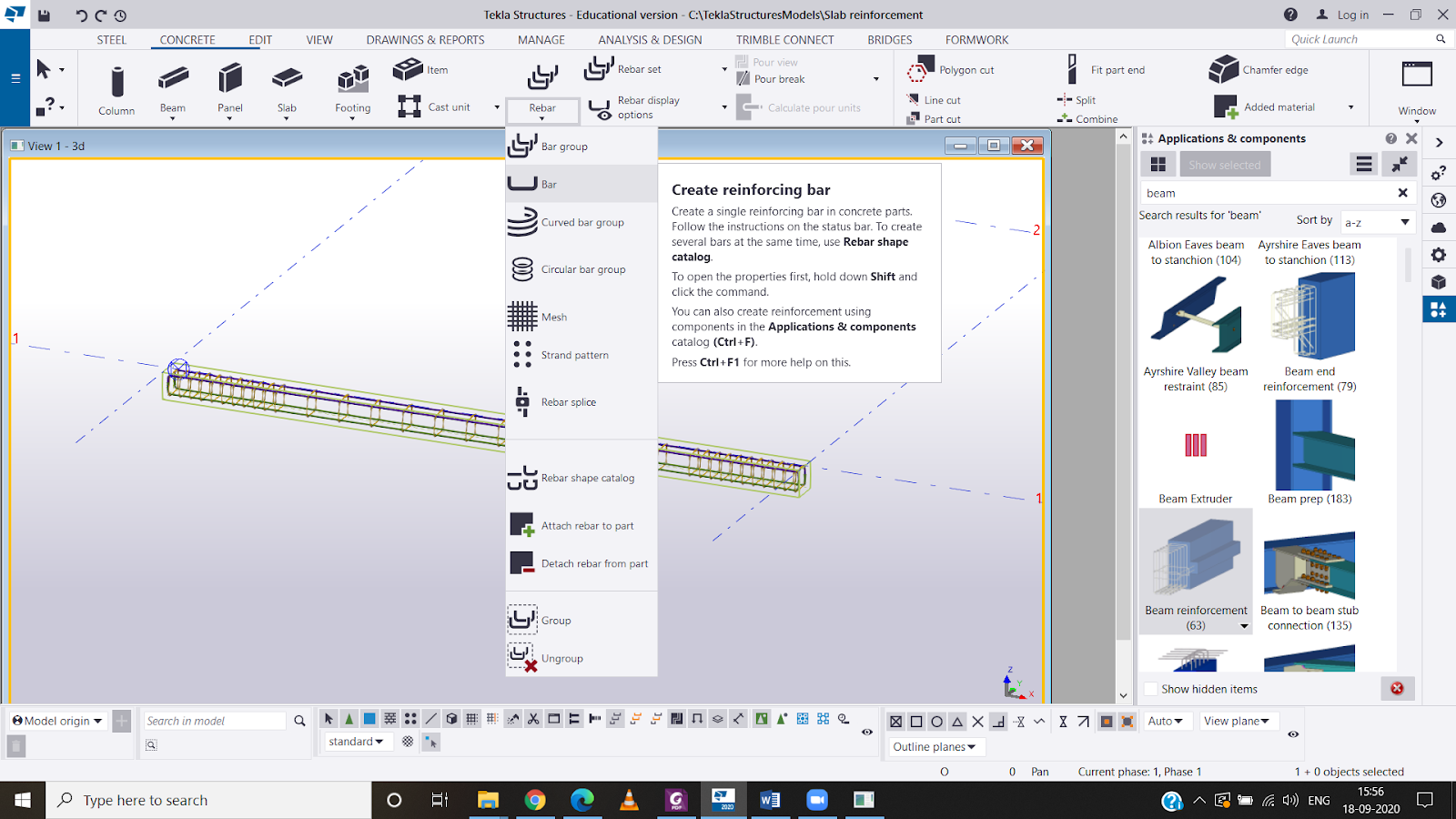Open Rebar shape catalog from menu
The width and height of the screenshot is (1456, 819).
click(581, 478)
